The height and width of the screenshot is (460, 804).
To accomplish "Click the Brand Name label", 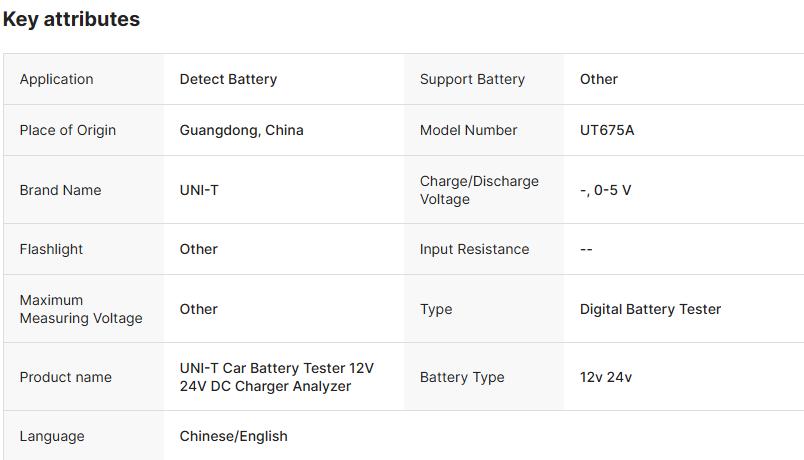I will point(60,190).
